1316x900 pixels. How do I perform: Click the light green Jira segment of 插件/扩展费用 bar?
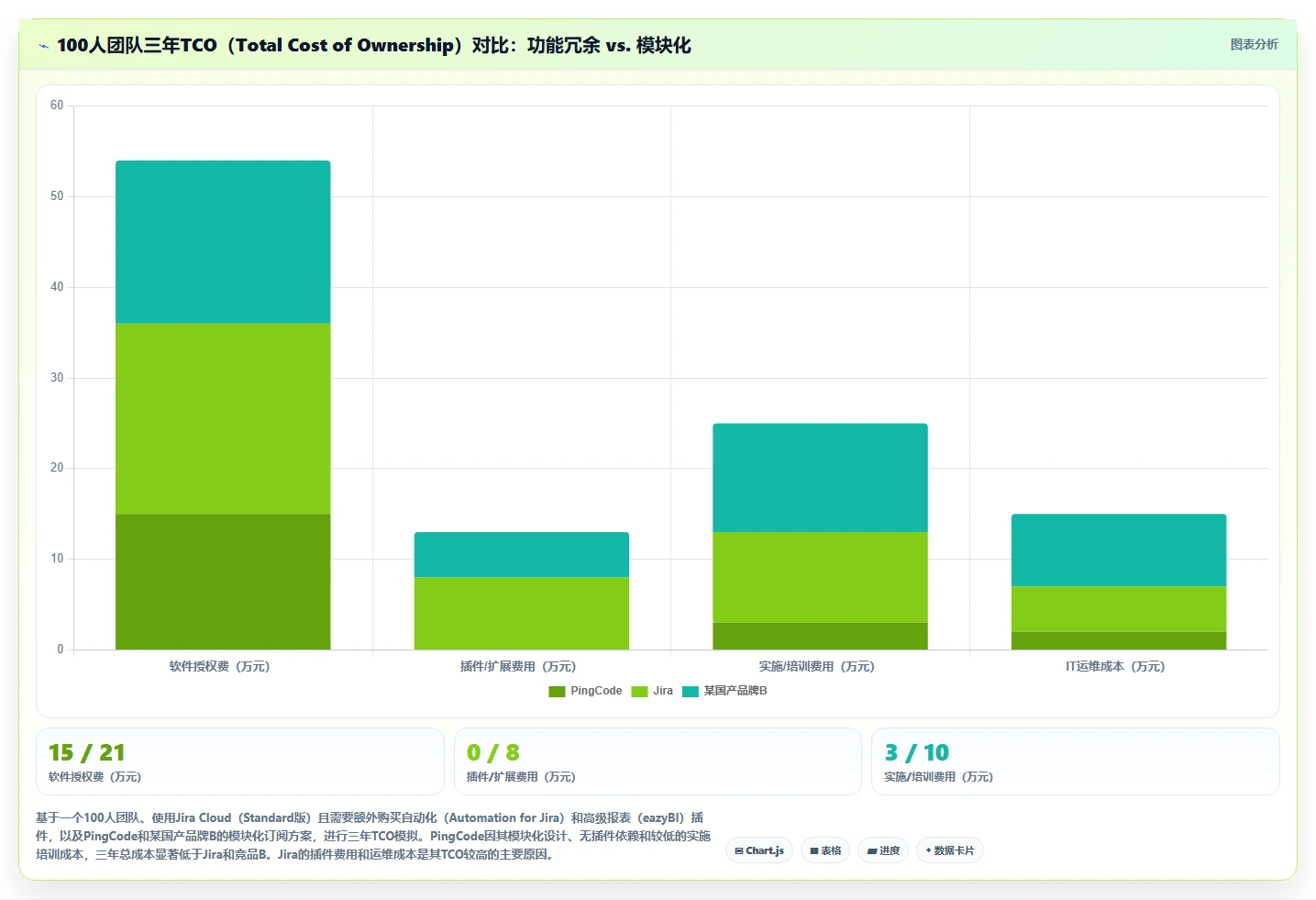pyautogui.click(x=522, y=613)
